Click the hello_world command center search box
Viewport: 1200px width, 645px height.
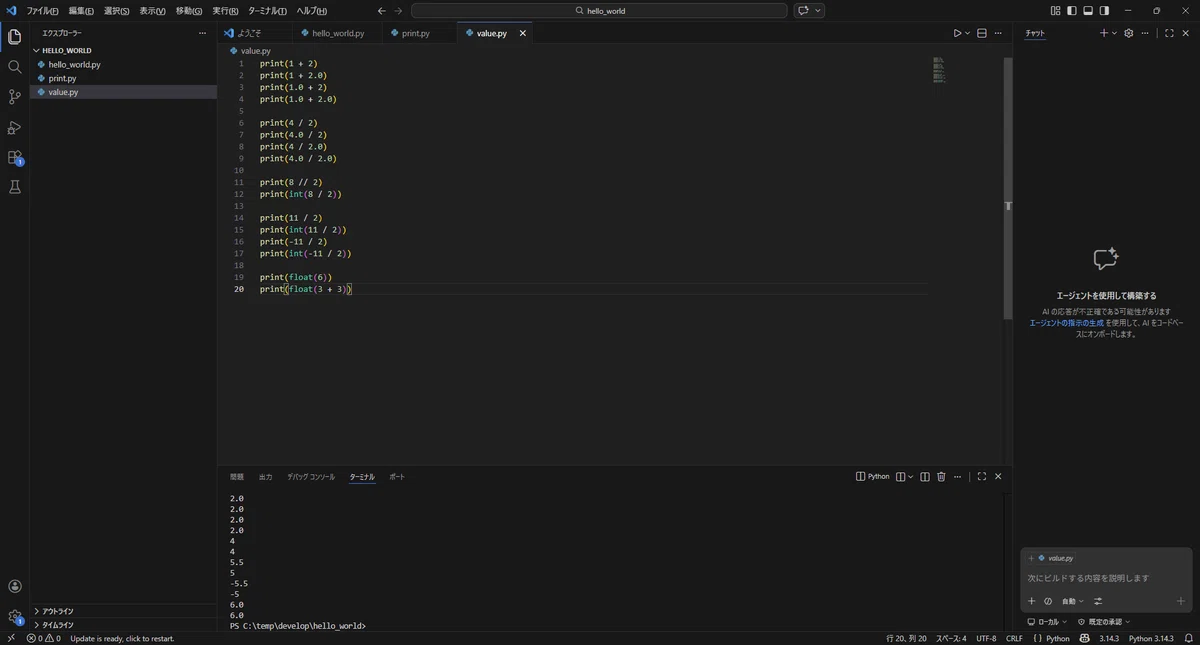599,11
